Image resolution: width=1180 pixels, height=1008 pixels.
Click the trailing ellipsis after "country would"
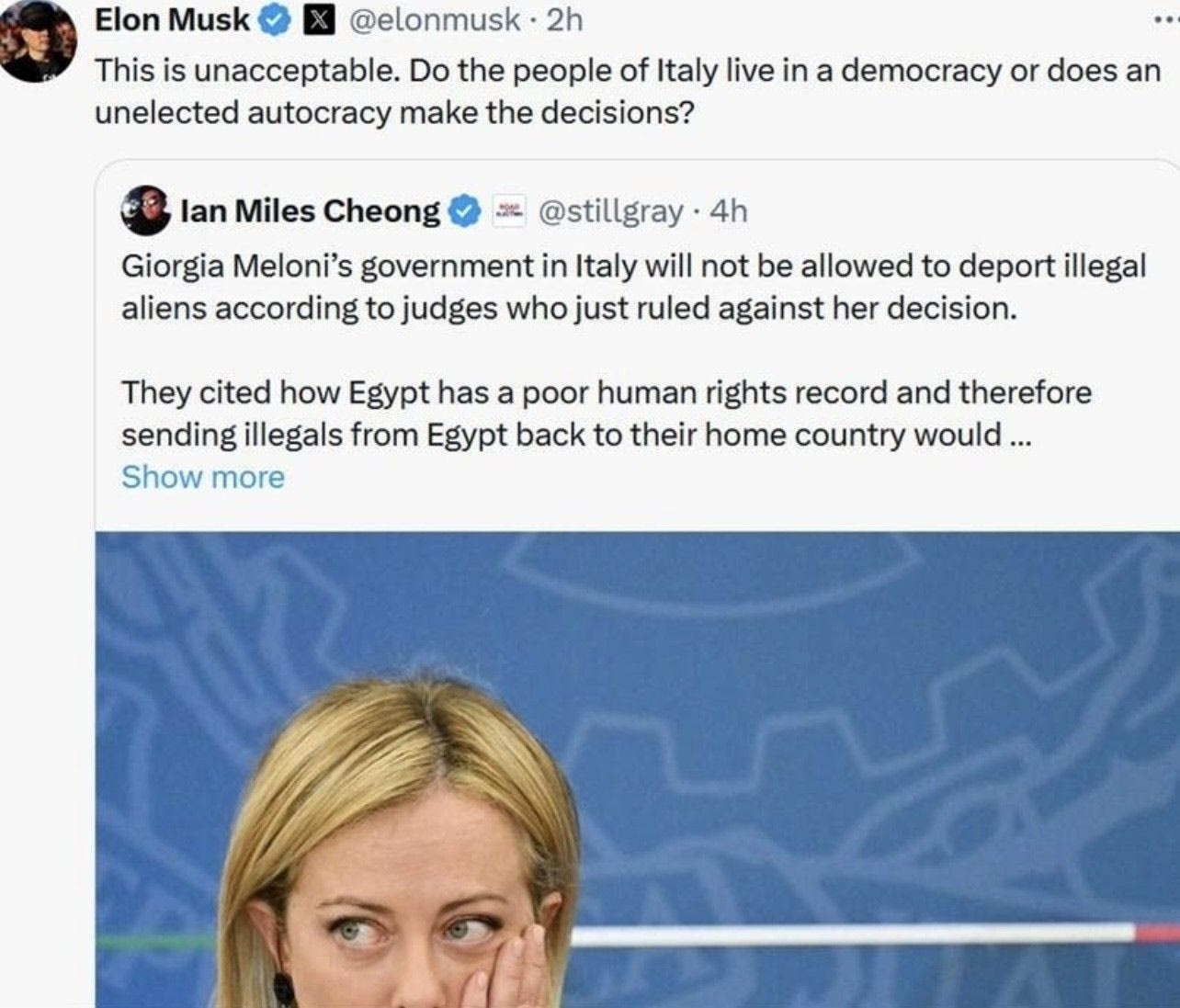click(x=1020, y=435)
